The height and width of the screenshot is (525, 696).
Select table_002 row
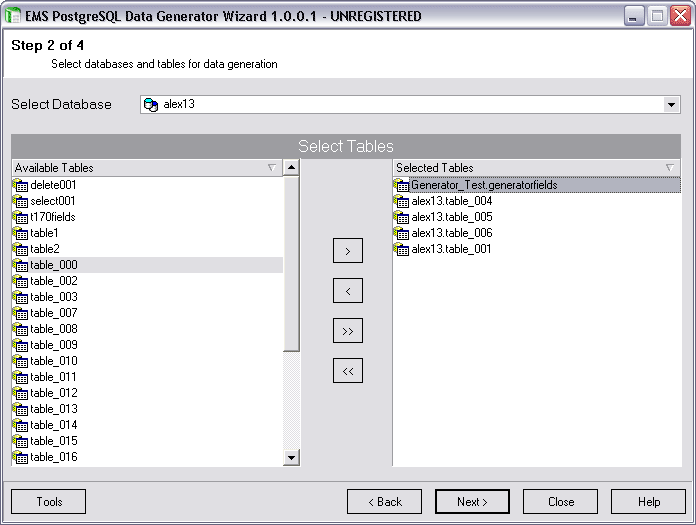[x=147, y=281]
